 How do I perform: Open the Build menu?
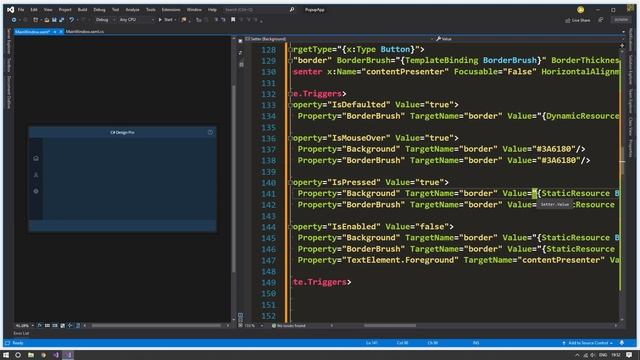point(82,9)
